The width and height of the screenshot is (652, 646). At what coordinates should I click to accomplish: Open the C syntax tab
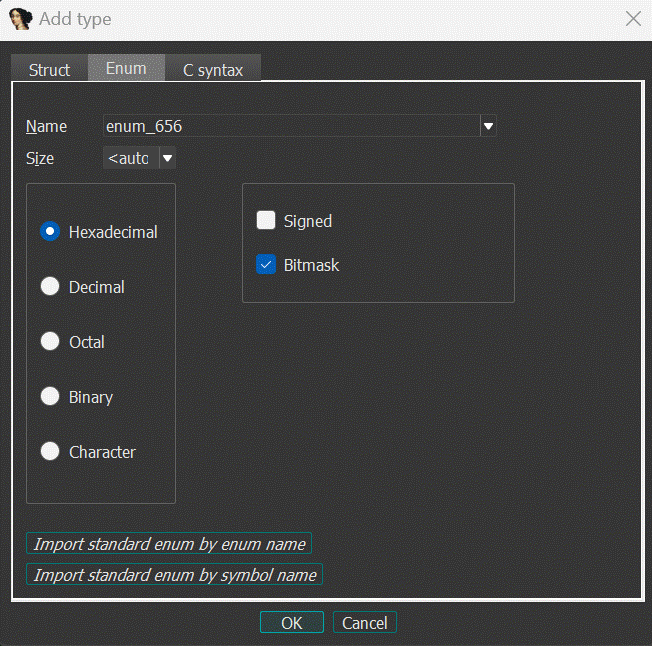(x=212, y=70)
